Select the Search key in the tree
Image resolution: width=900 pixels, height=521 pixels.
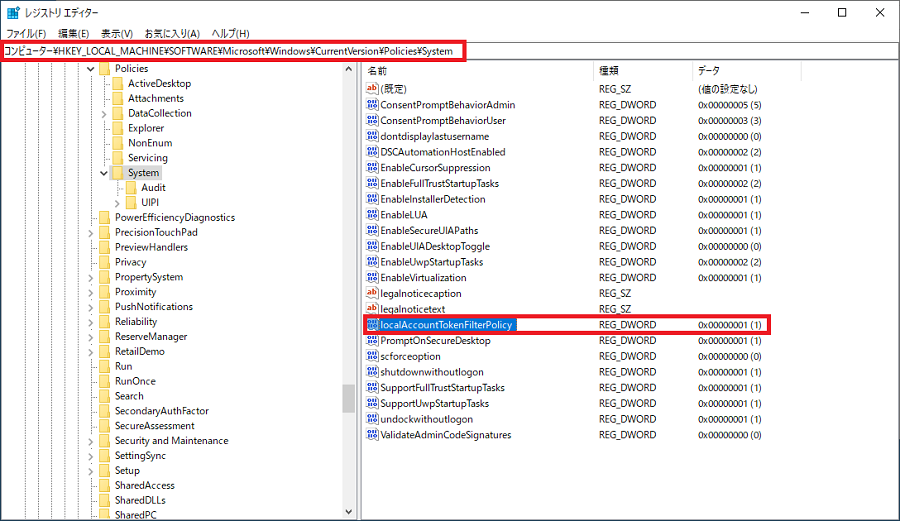(x=129, y=396)
